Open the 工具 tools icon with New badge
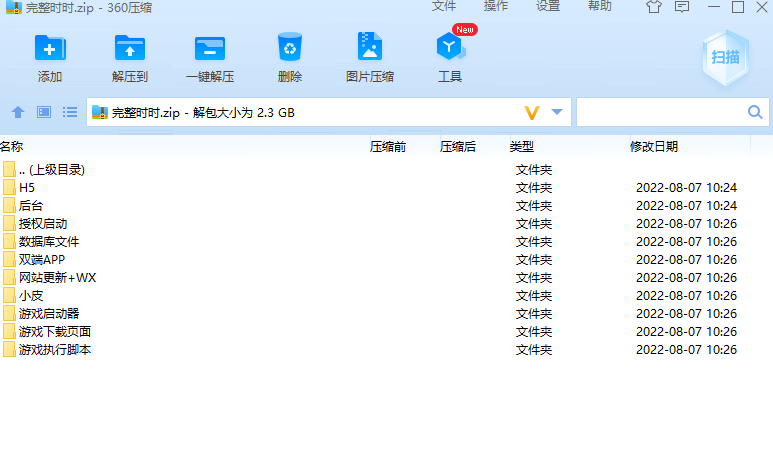This screenshot has height=469, width=773. (450, 46)
